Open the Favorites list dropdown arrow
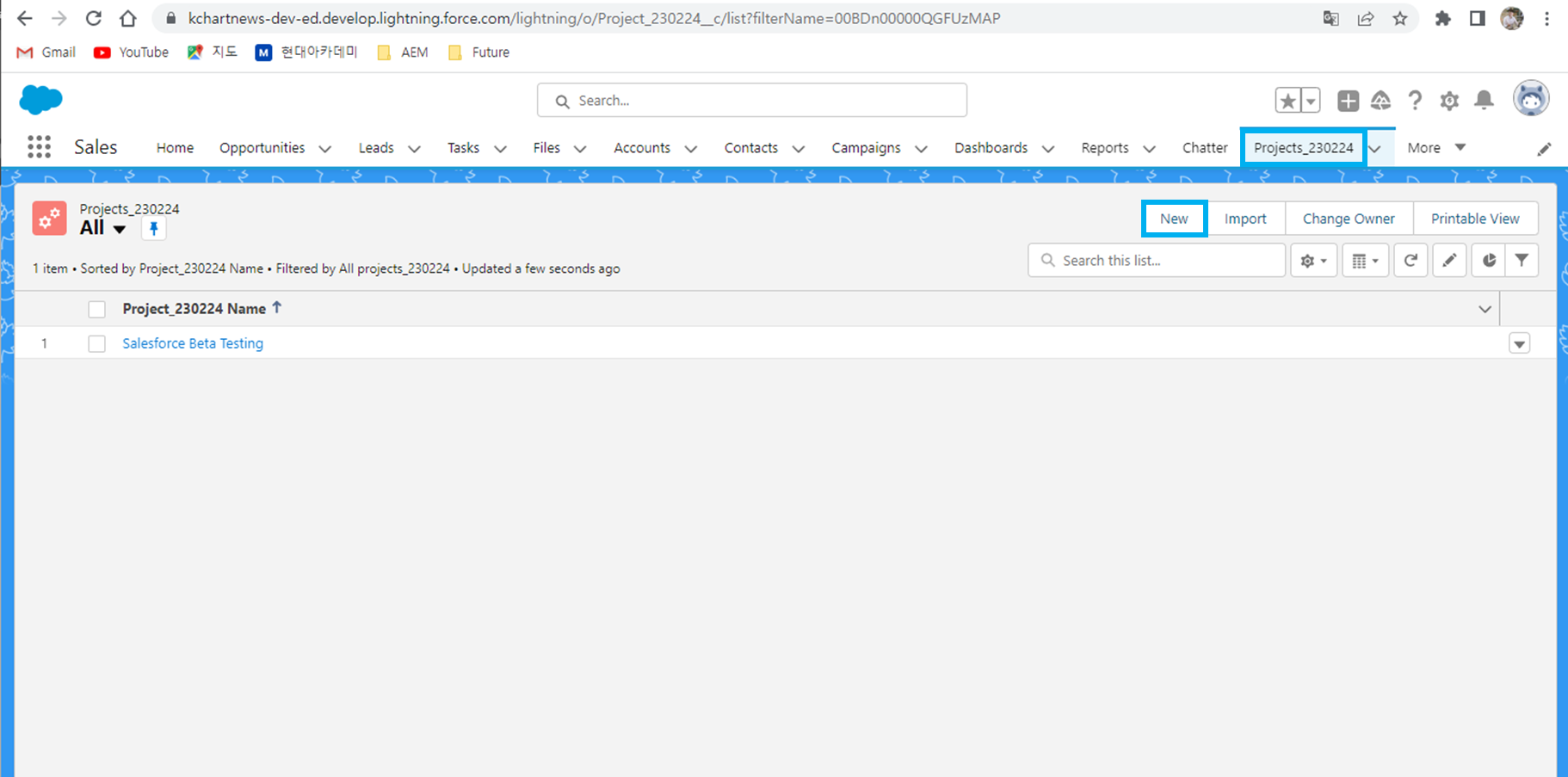 tap(1310, 101)
